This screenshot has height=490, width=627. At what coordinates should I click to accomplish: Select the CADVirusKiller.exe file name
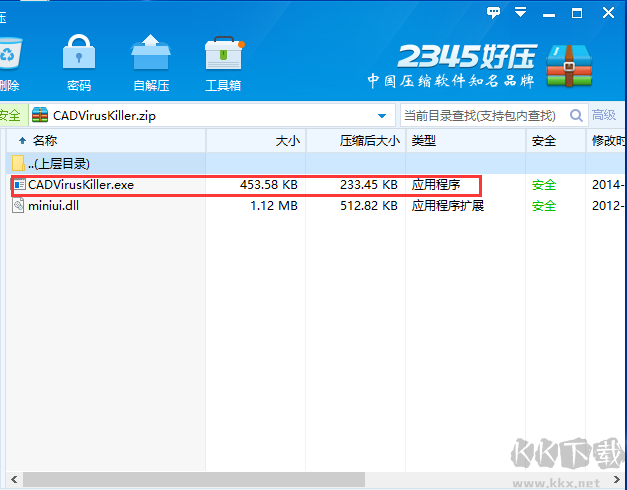pos(81,185)
